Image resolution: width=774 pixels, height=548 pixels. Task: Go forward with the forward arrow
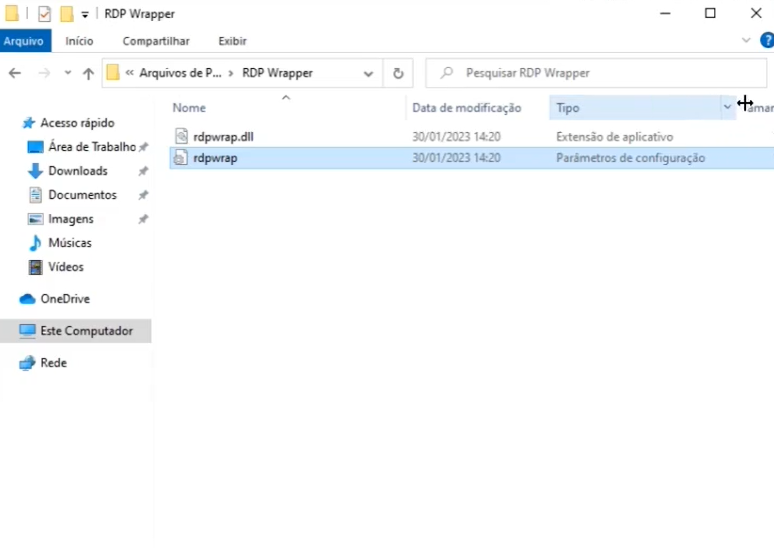44,74
